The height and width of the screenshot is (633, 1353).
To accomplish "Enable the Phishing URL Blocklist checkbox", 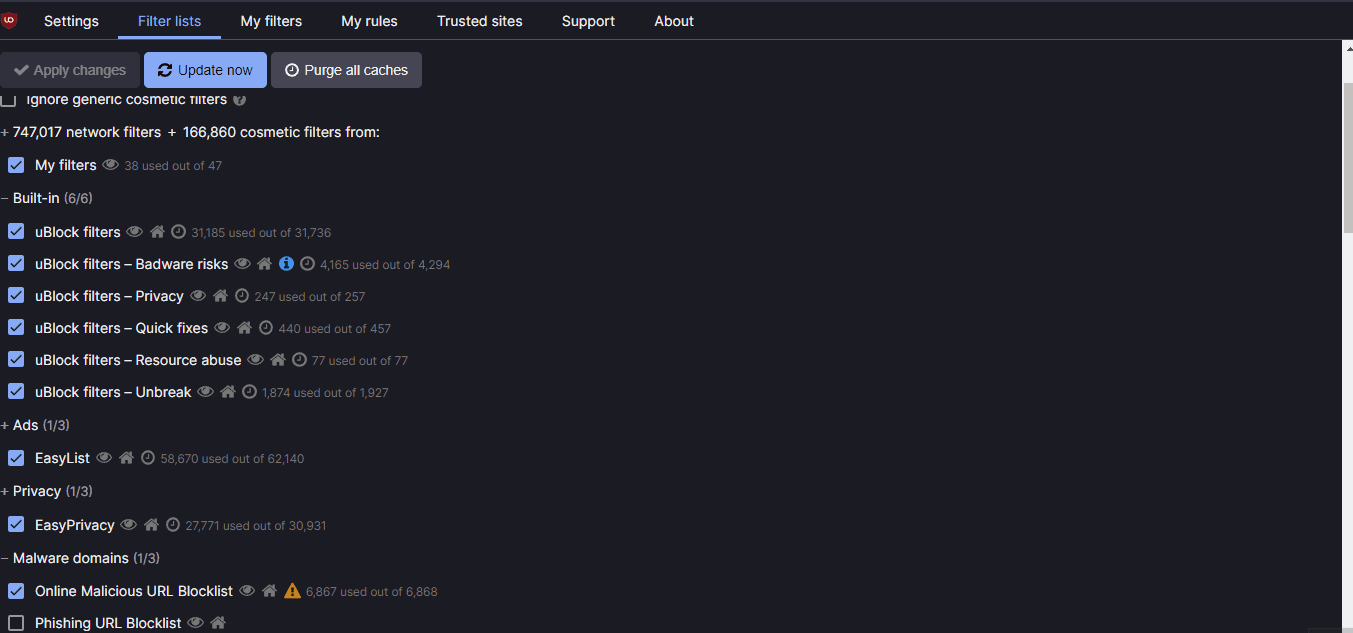I will (x=16, y=622).
